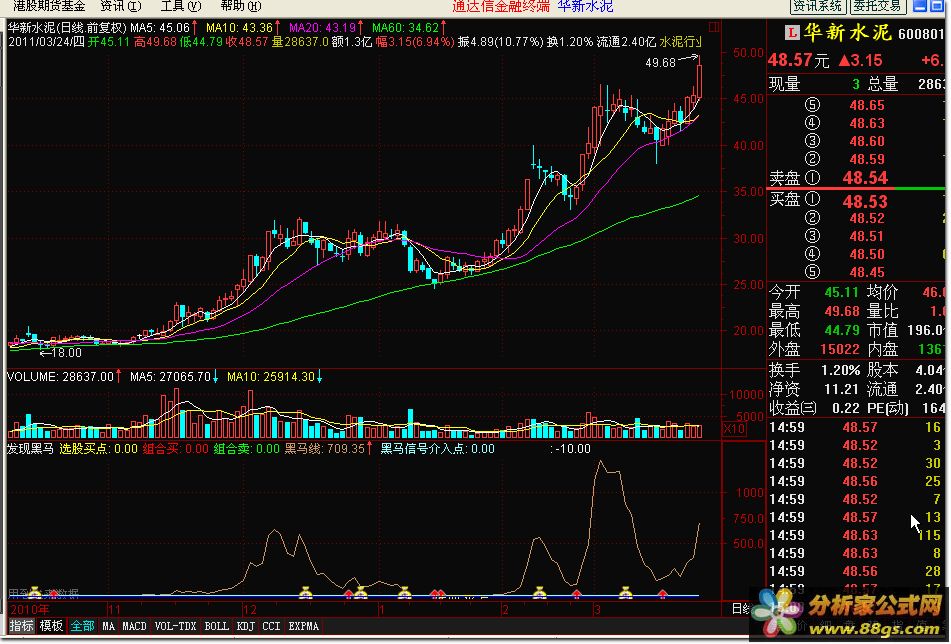Select the BOLL indicator tab
Viewport: 951px width, 644px height.
(217, 626)
